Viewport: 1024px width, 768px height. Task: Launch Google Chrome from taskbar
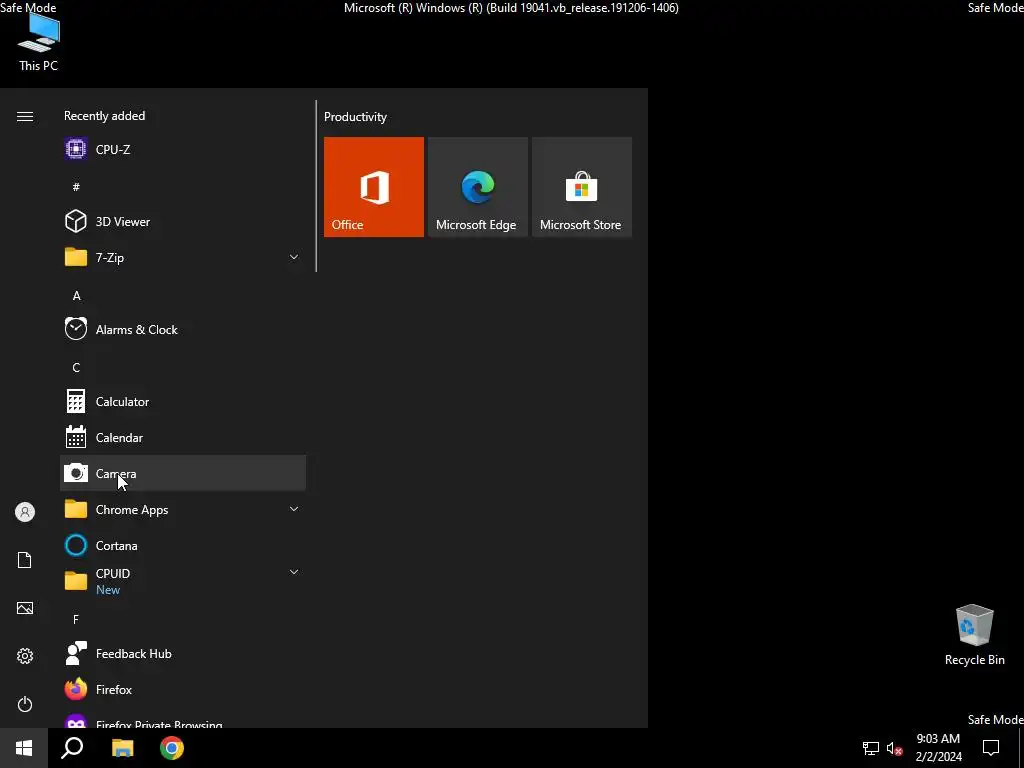pos(172,748)
